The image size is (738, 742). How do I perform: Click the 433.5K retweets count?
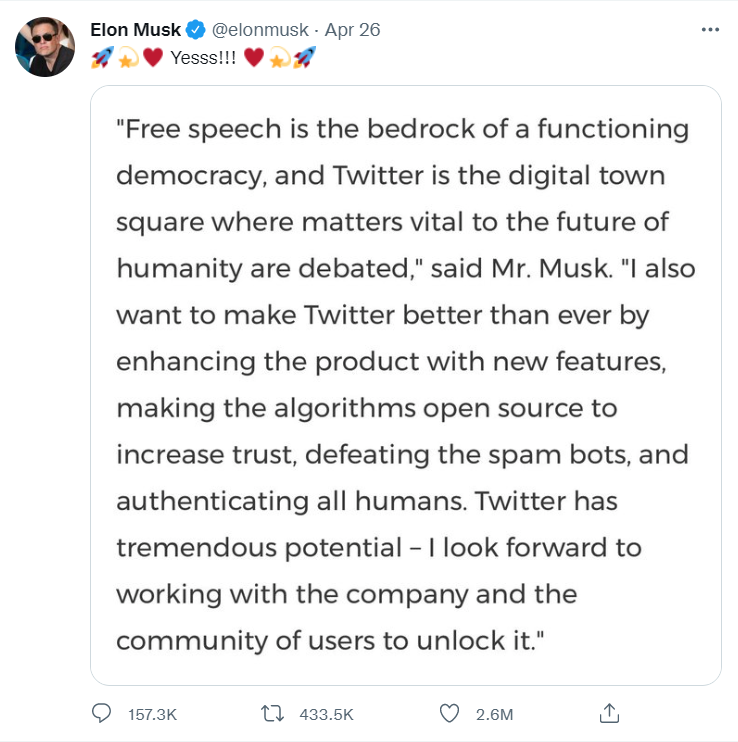[326, 715]
